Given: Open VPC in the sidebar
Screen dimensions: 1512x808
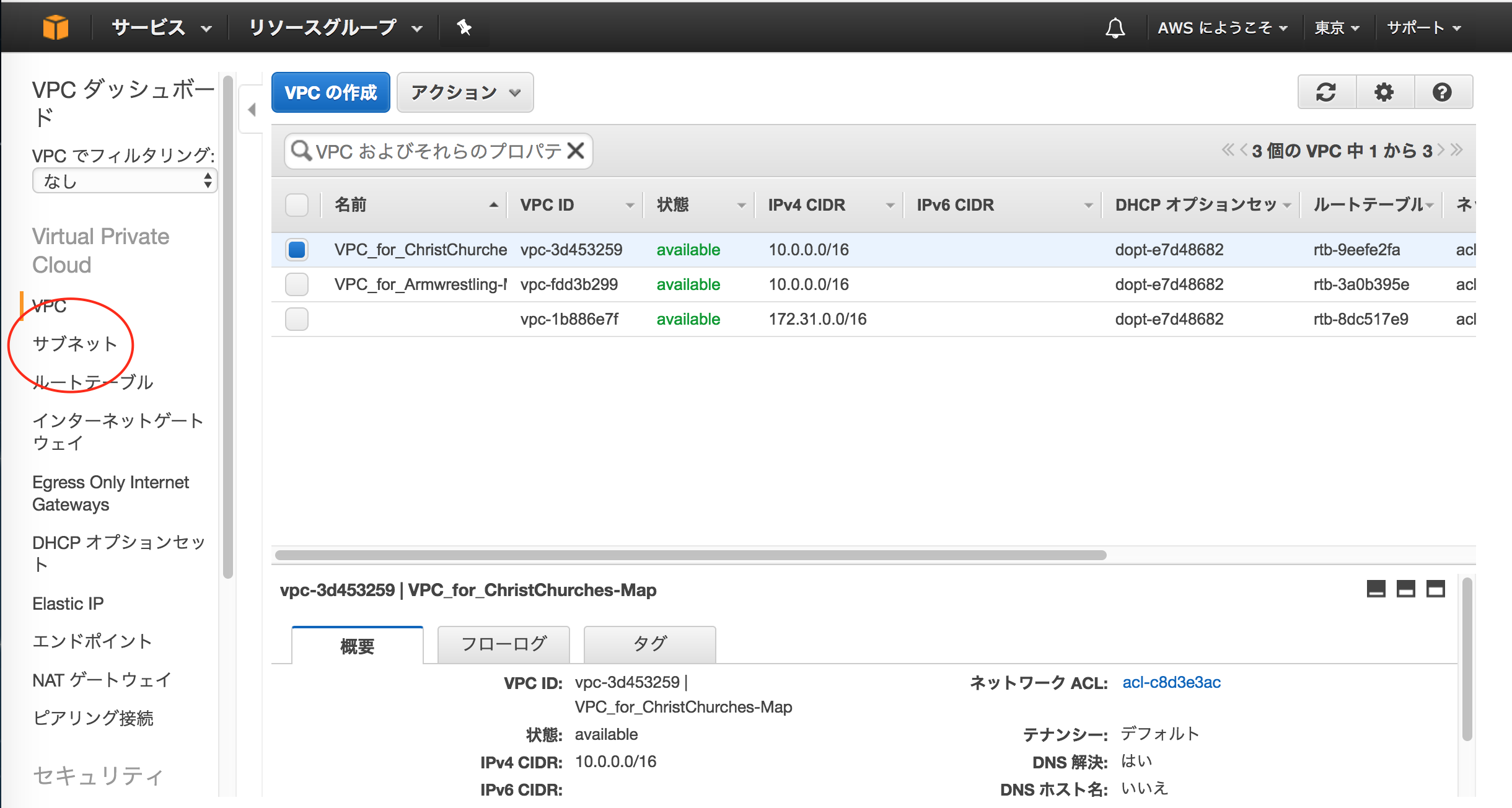Looking at the screenshot, I should (x=50, y=306).
